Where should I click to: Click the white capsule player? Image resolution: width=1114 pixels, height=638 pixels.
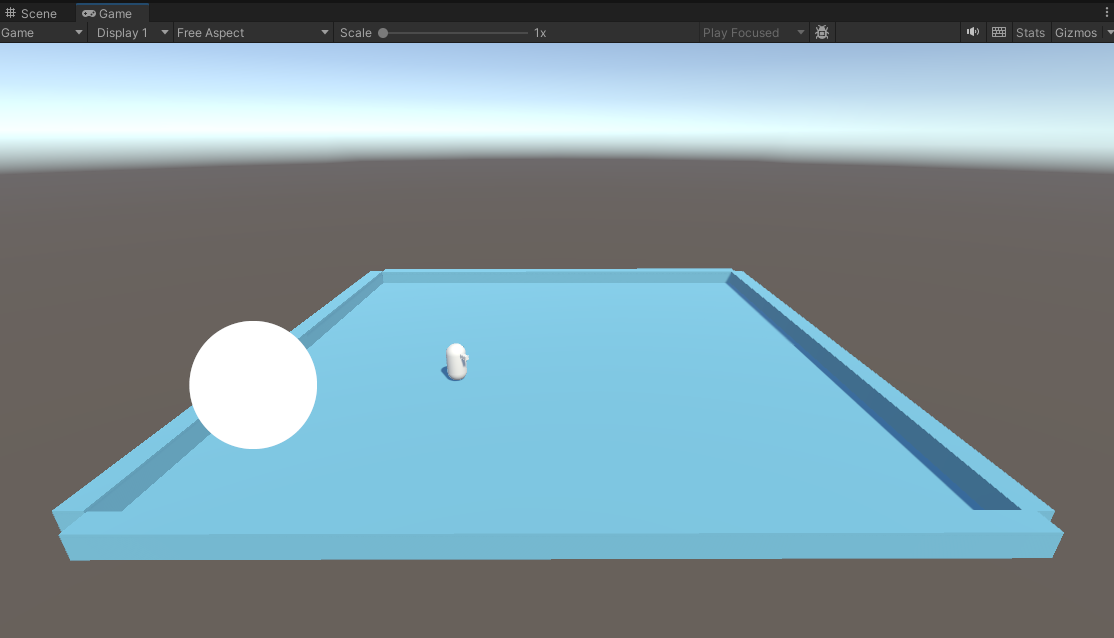456,362
